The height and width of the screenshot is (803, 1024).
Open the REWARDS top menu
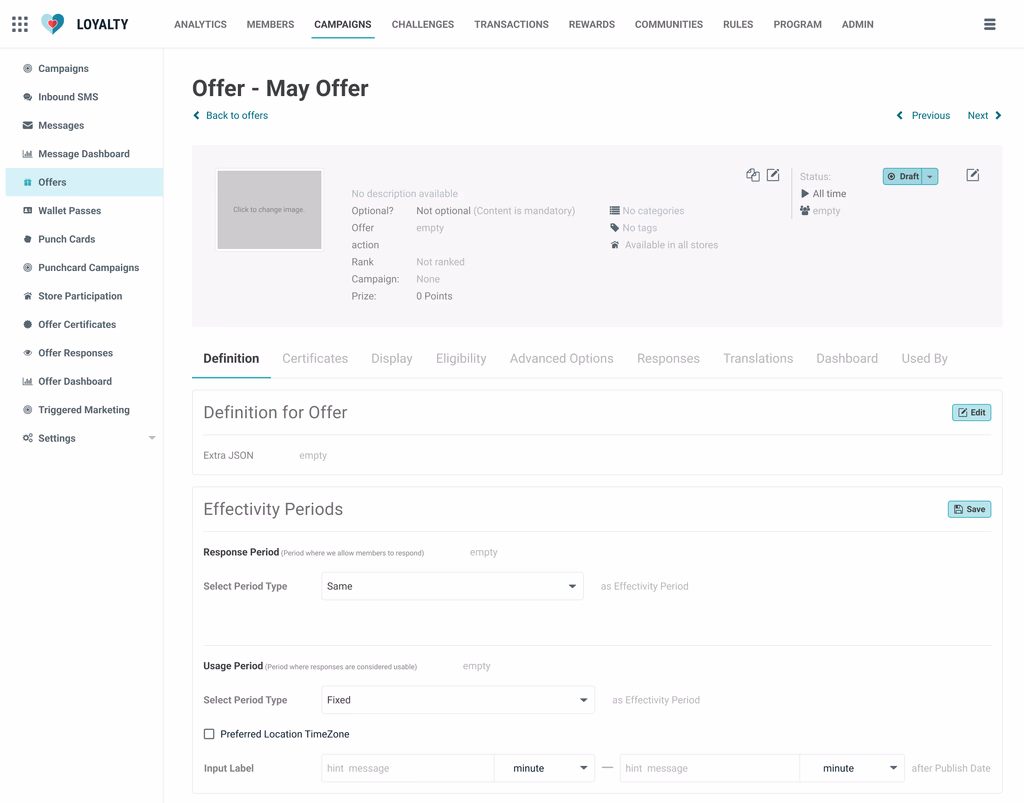pyautogui.click(x=592, y=24)
